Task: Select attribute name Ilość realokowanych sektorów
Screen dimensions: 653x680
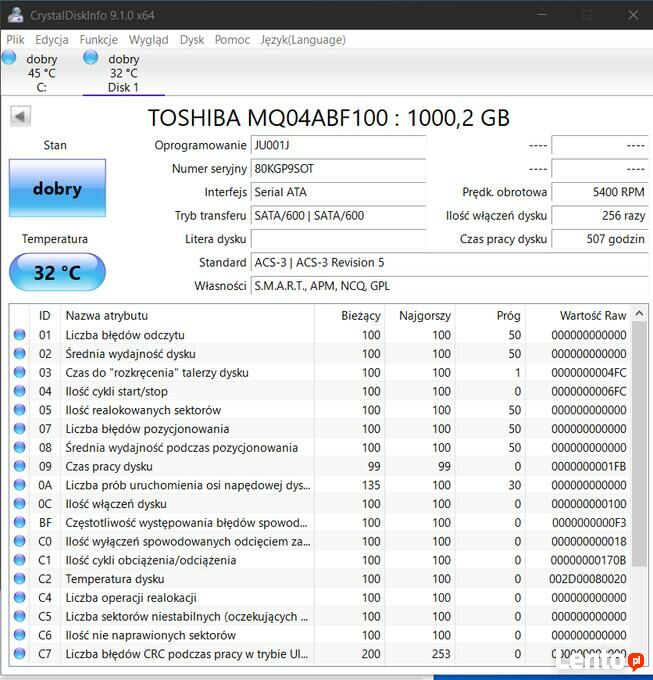Action: (143, 410)
